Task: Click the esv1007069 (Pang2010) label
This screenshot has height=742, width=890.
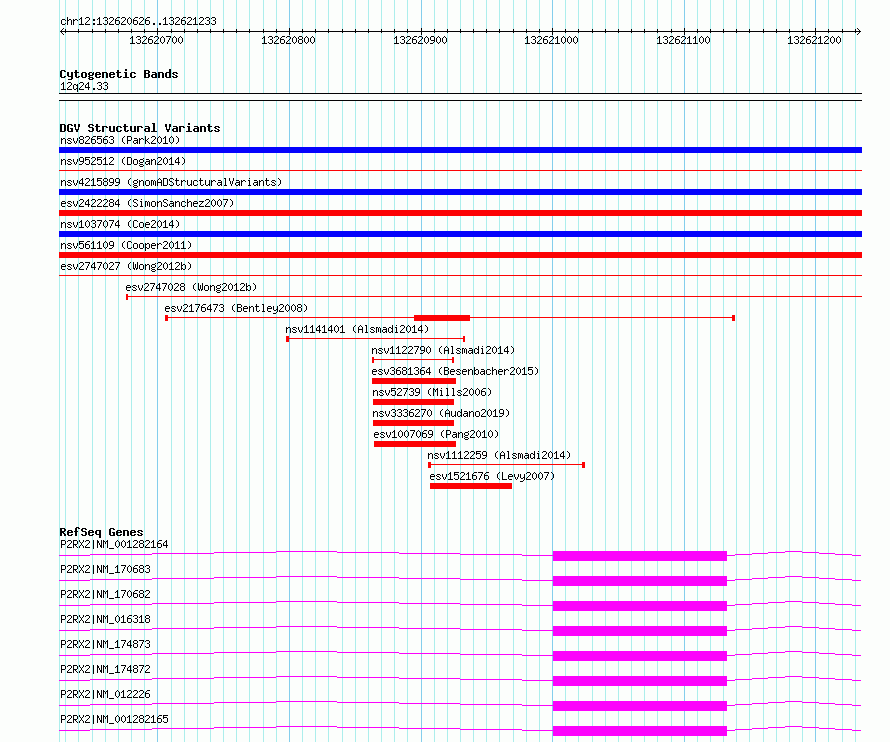Action: coord(436,434)
